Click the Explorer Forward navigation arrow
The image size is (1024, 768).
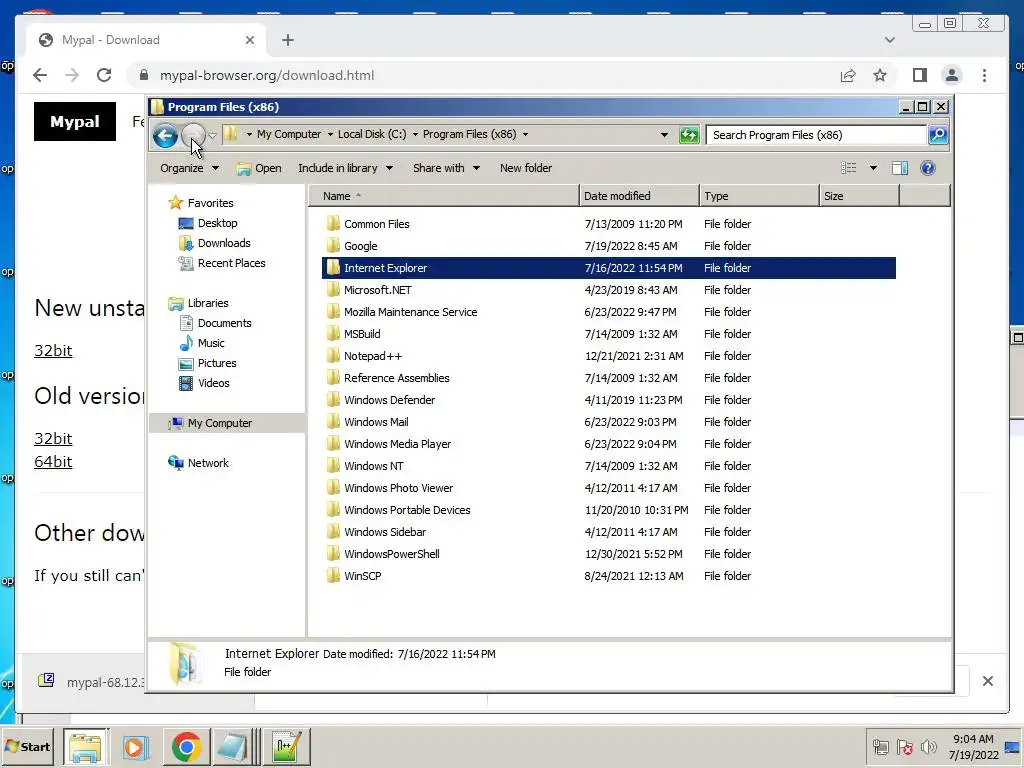click(193, 135)
